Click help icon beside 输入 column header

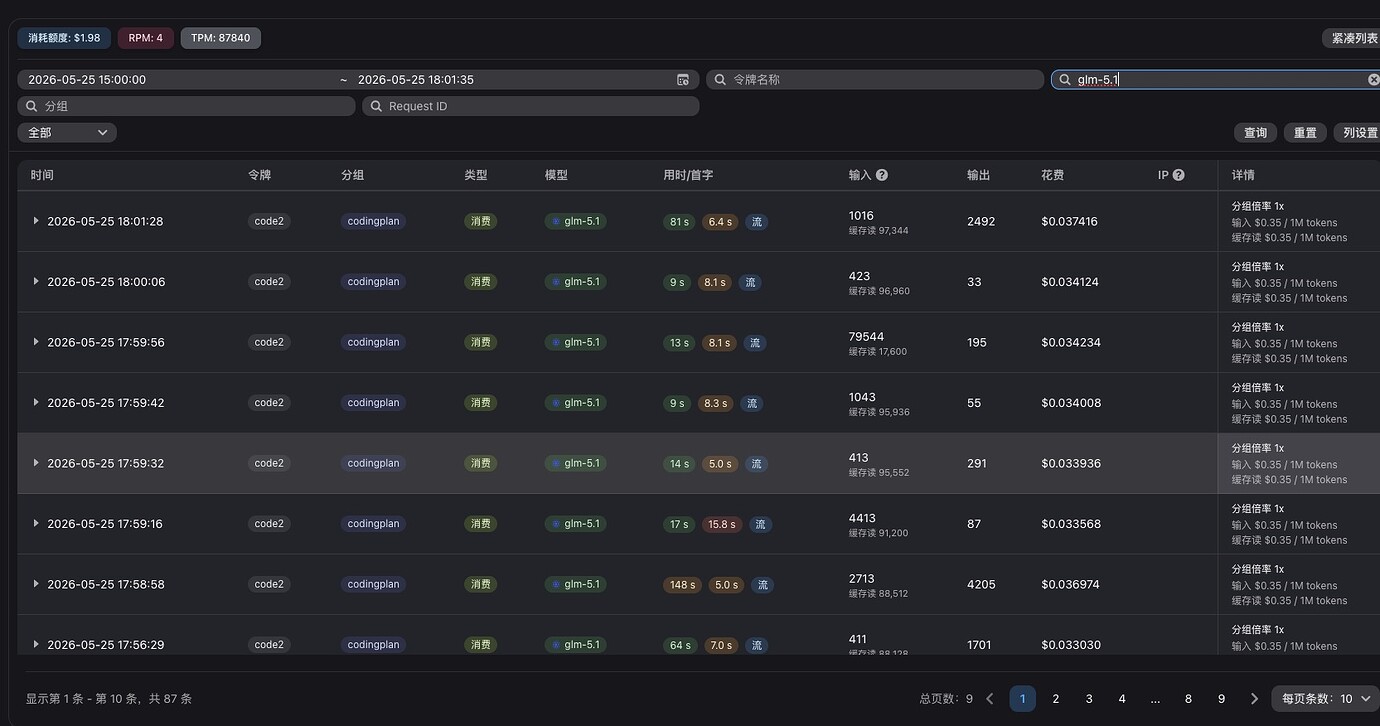pos(882,175)
